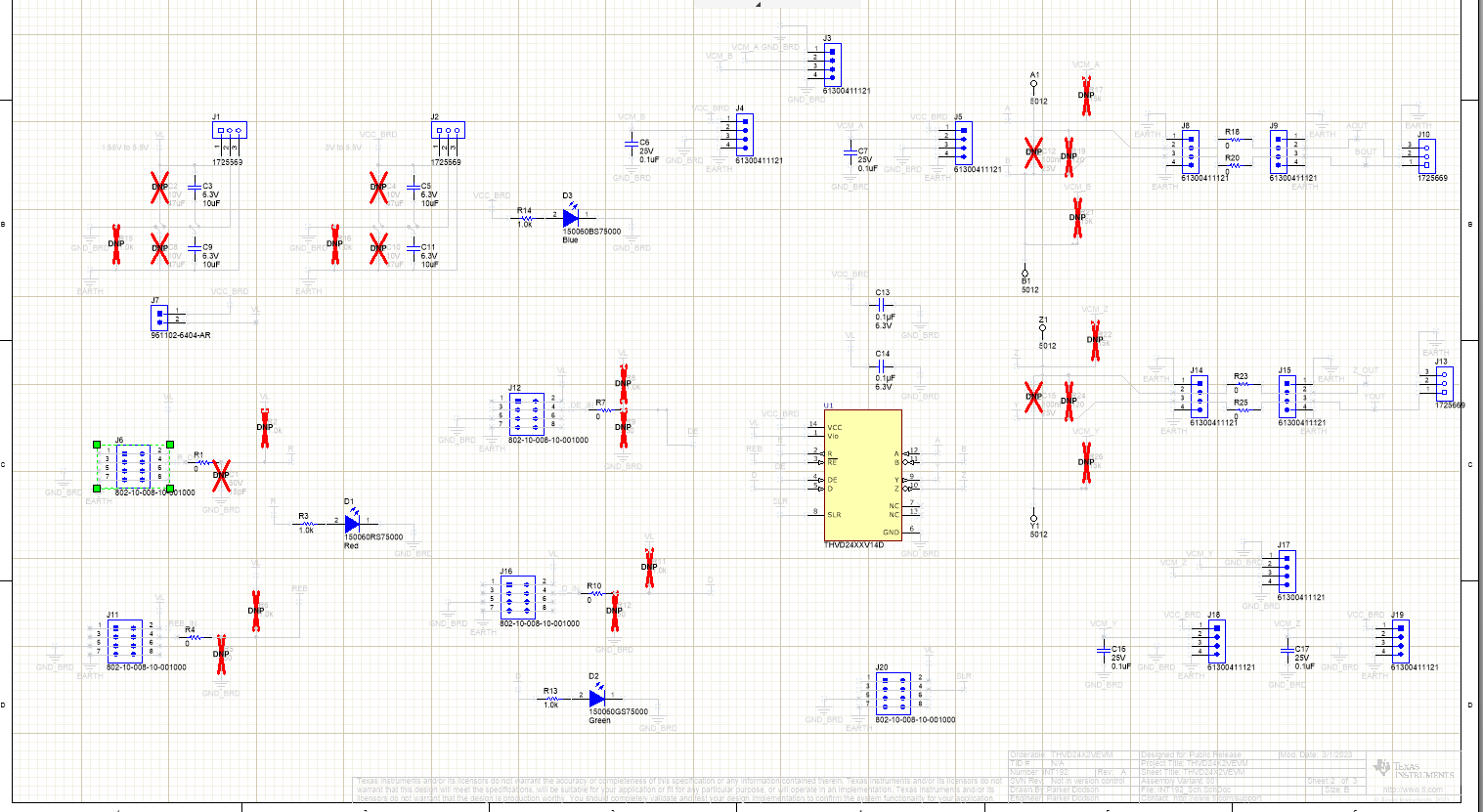The width and height of the screenshot is (1483, 812).
Task: Select the EARTH ground symbol near J13
Action: 1435,344
